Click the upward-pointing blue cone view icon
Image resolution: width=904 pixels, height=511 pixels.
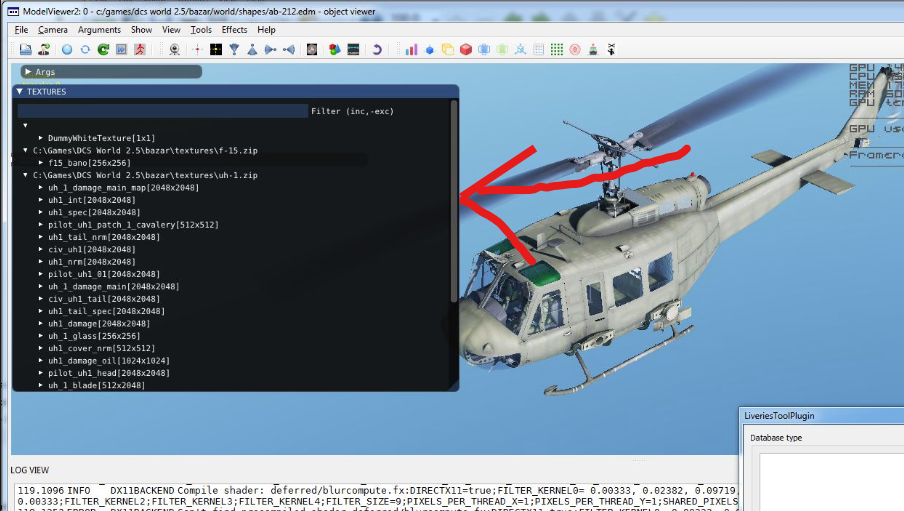point(252,50)
